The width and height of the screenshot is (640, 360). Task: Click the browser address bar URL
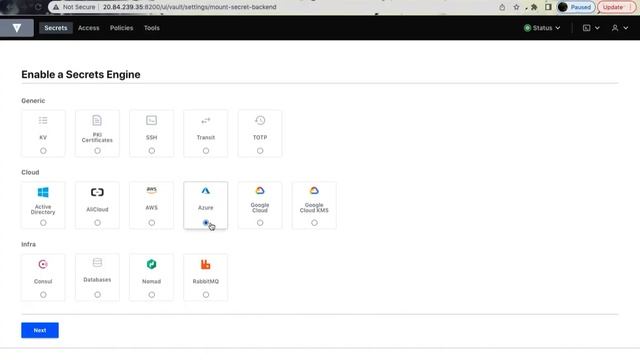pos(189,7)
